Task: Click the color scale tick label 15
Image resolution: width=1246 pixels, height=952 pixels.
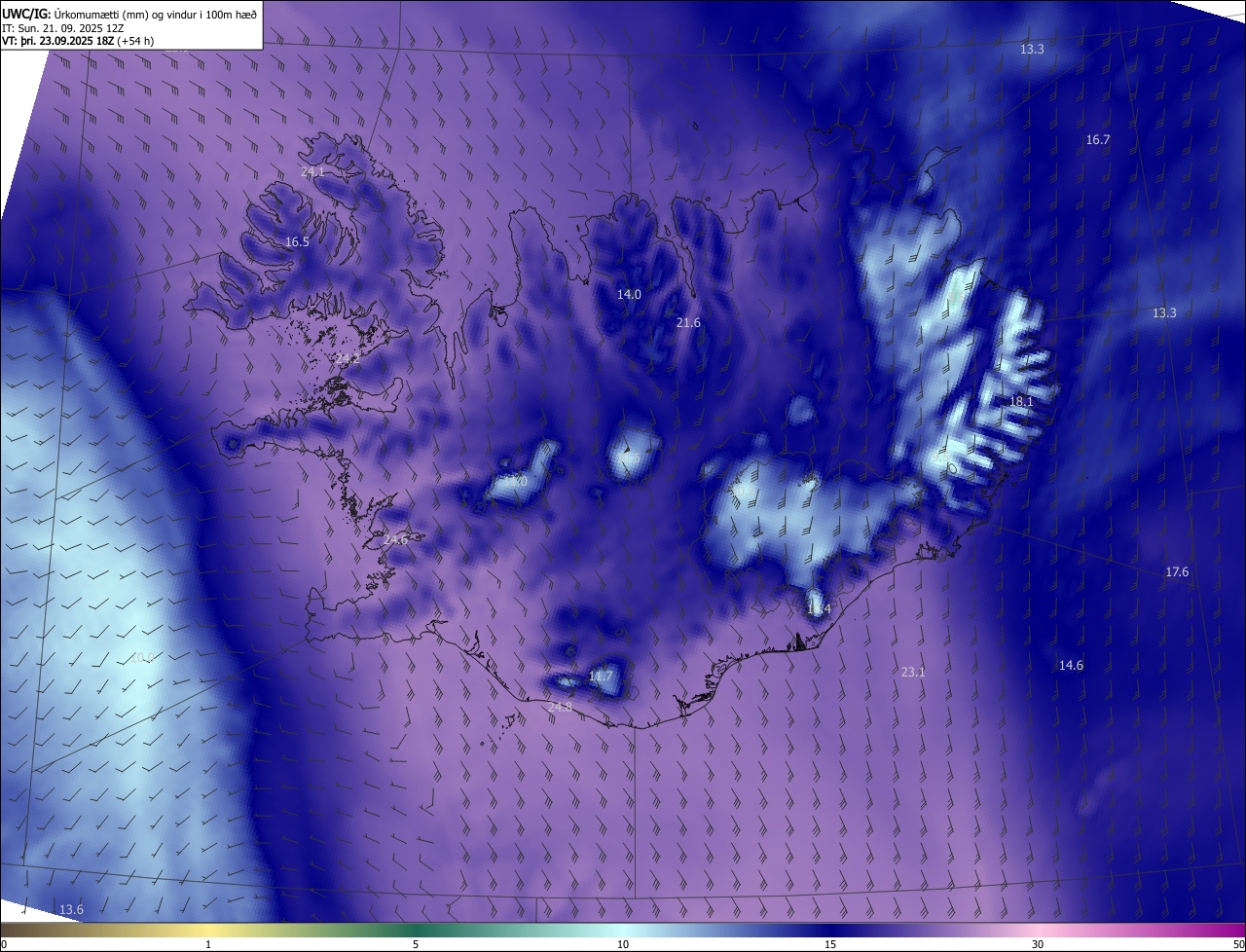Action: [x=830, y=944]
